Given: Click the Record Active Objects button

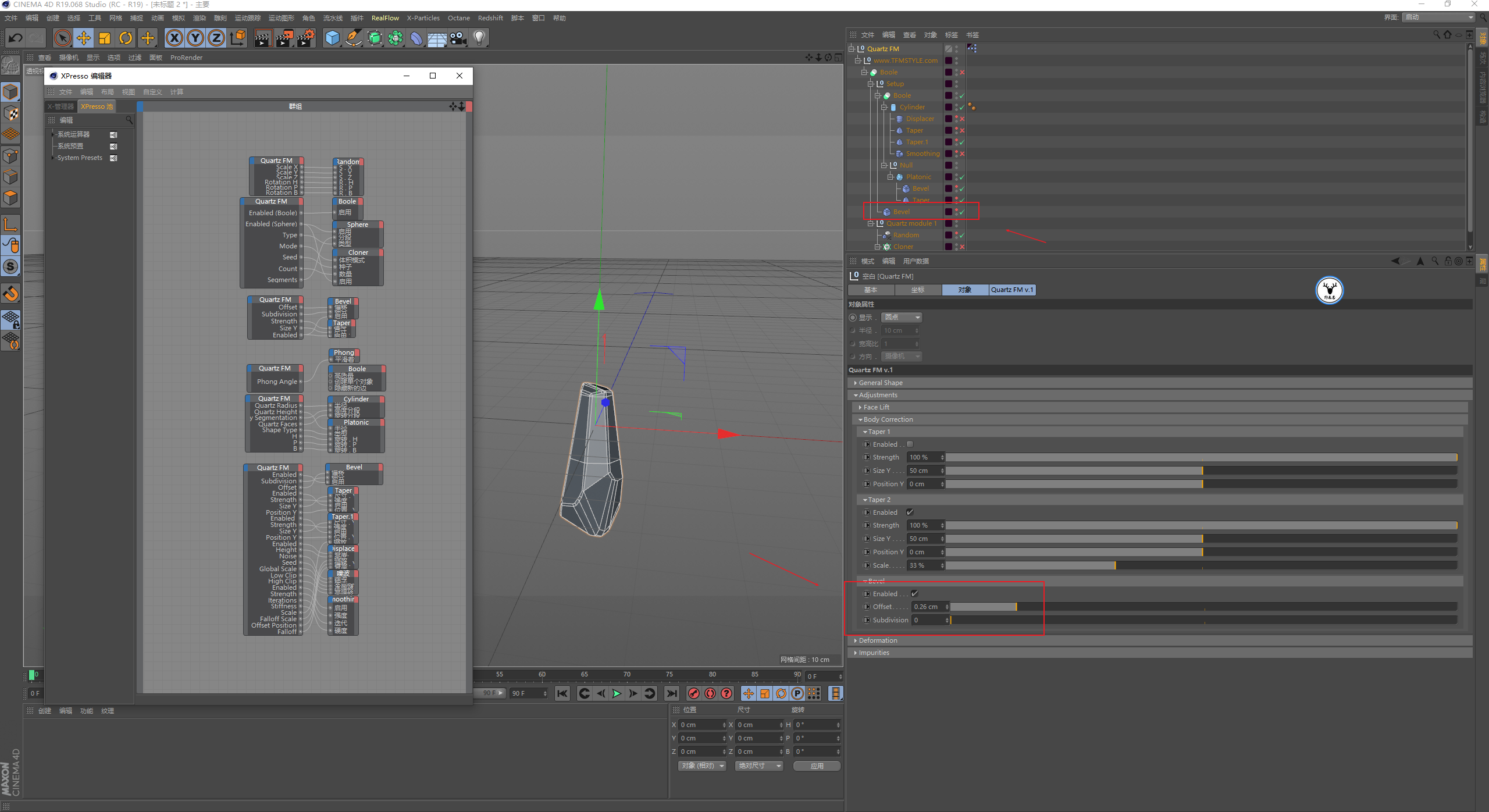Looking at the screenshot, I should coord(693,693).
